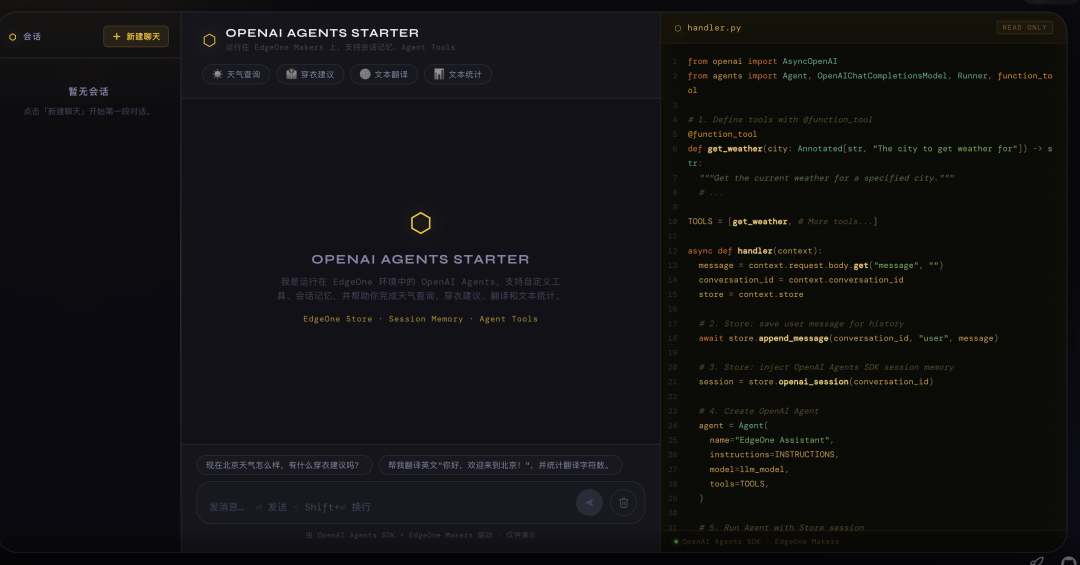Click the await store.append_message line
1080x565 pixels.
coord(849,338)
